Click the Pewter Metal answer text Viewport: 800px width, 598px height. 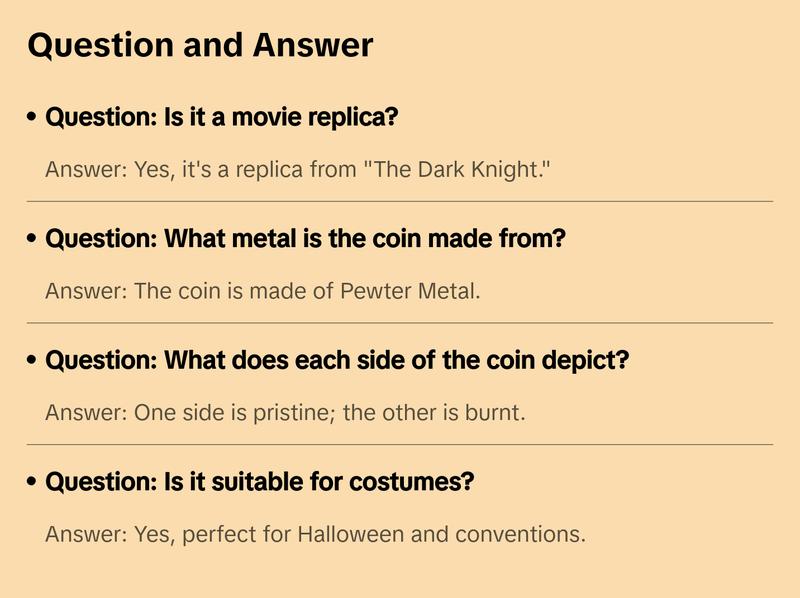tap(263, 291)
